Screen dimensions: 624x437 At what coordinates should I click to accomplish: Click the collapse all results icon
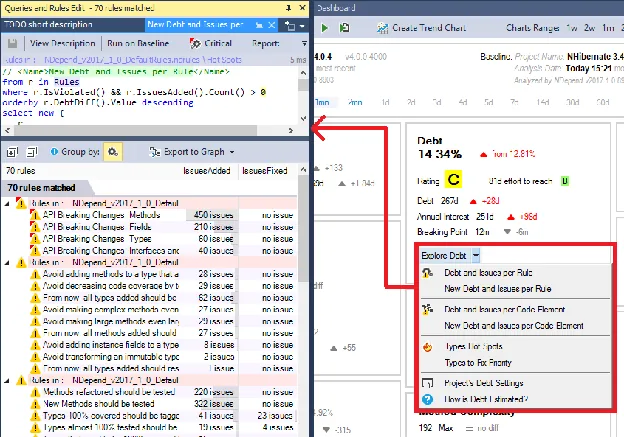pos(32,152)
